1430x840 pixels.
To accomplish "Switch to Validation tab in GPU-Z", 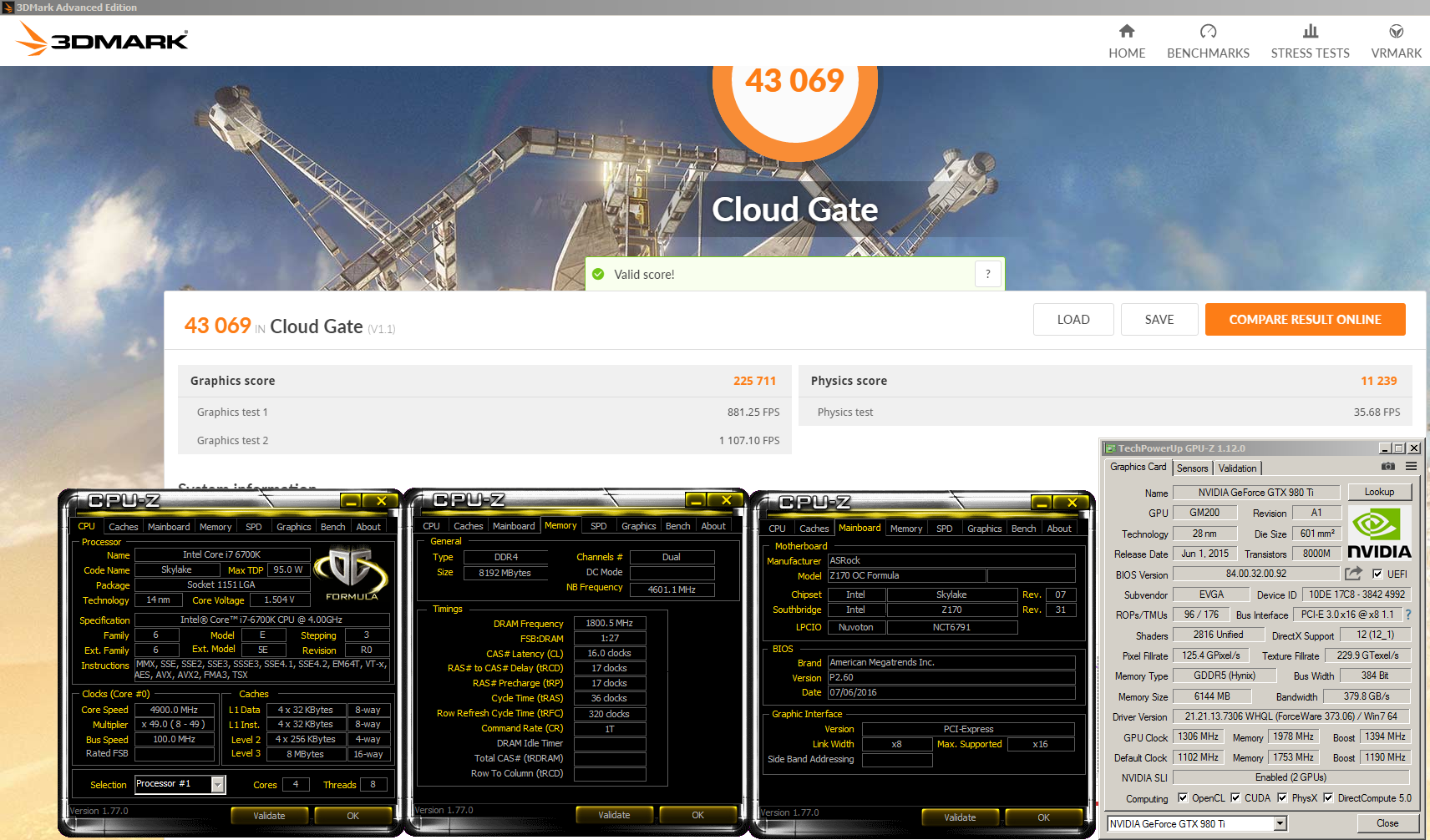I will point(1237,468).
